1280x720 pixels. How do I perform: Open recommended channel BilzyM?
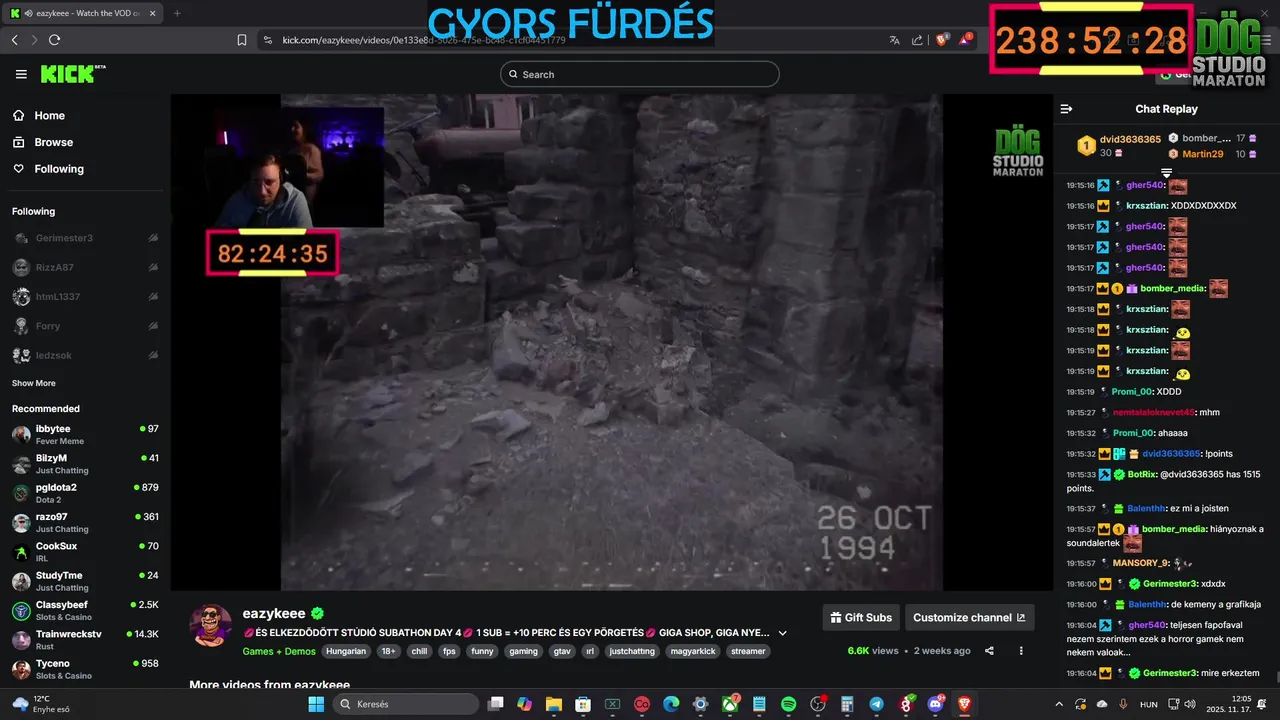click(x=85, y=463)
